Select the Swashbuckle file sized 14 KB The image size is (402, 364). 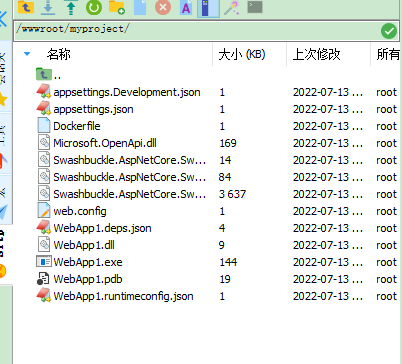coord(130,160)
